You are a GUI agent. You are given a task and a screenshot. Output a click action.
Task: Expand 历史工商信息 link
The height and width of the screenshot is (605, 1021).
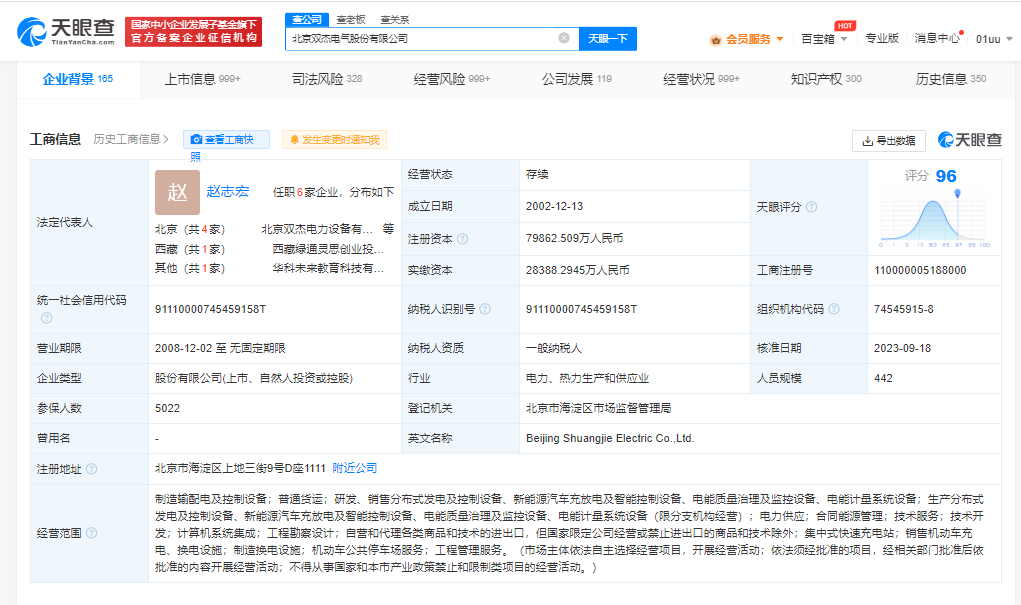[131, 139]
